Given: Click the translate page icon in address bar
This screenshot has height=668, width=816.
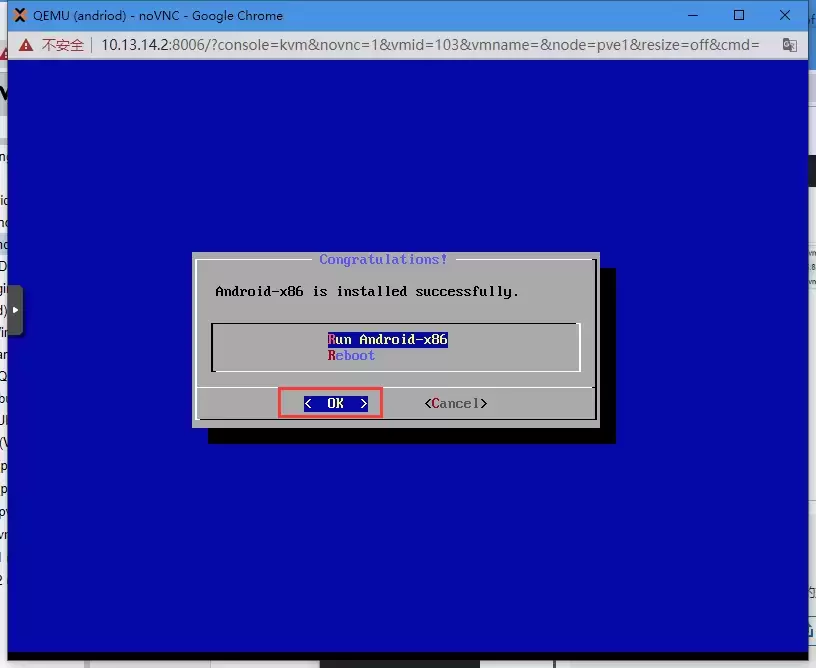Looking at the screenshot, I should pyautogui.click(x=789, y=45).
